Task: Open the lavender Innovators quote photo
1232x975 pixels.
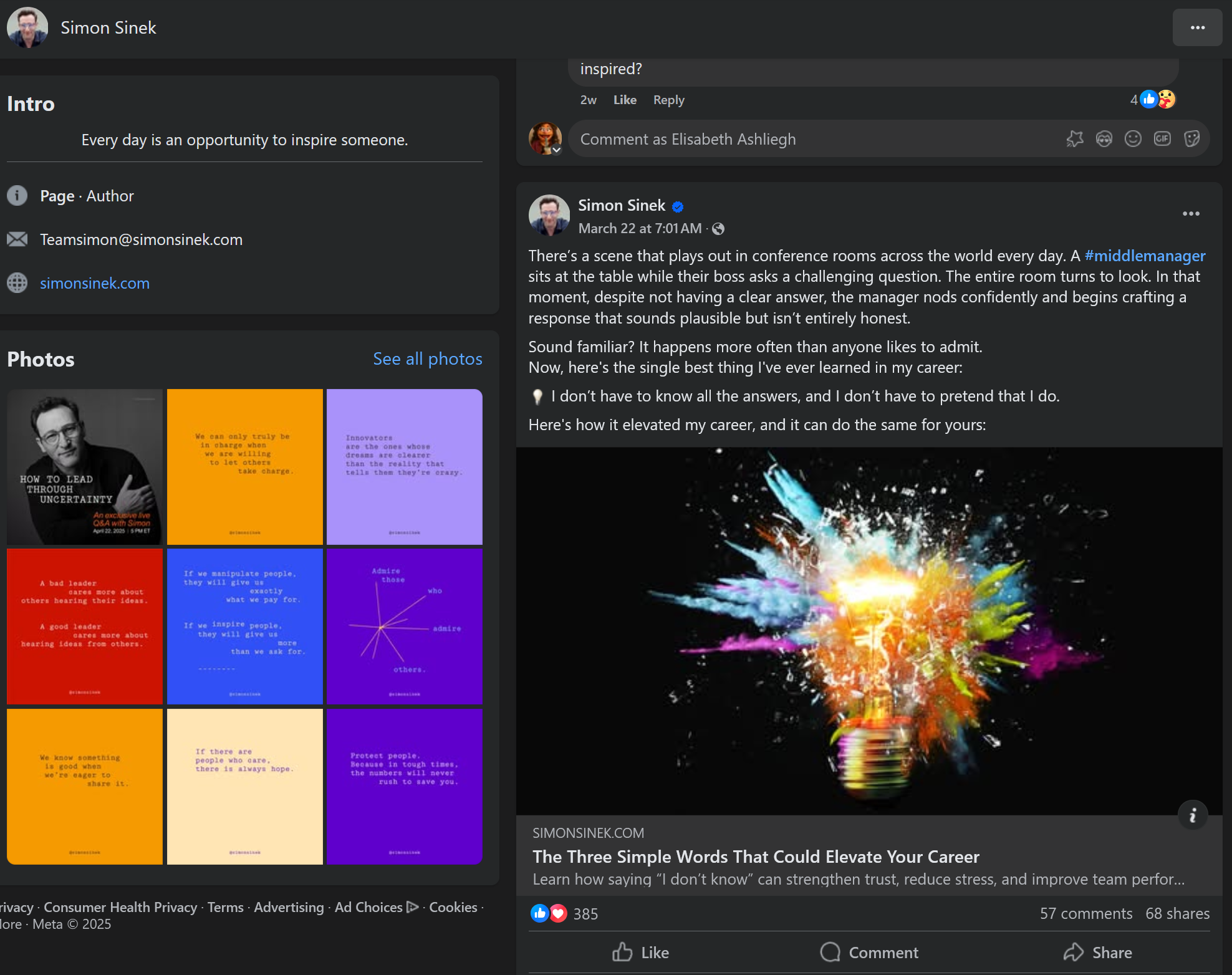Action: click(405, 467)
